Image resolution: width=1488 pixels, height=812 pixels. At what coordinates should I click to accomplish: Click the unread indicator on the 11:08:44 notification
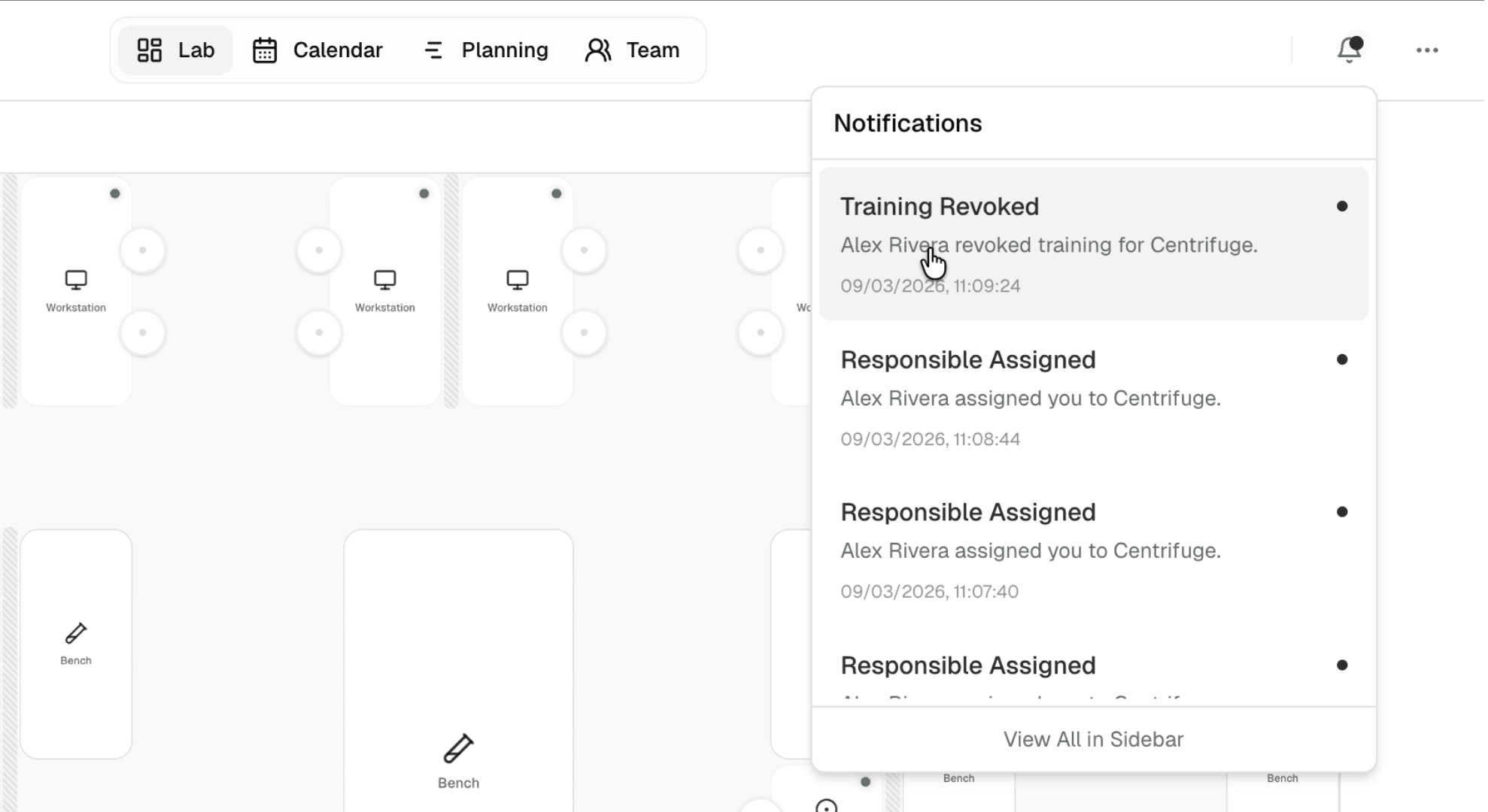pos(1344,359)
